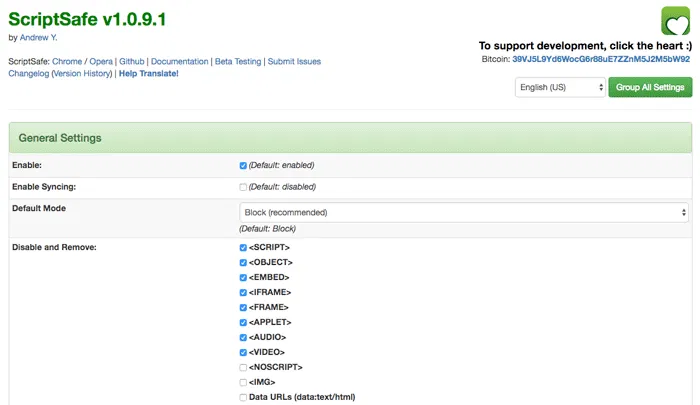Uncheck the <VIDEO> checkbox

[x=243, y=352]
